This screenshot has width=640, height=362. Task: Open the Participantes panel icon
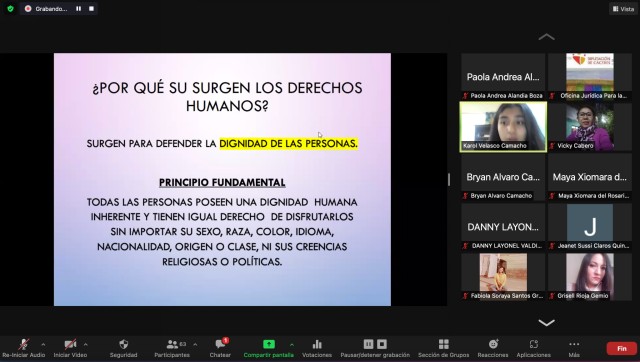(x=172, y=344)
